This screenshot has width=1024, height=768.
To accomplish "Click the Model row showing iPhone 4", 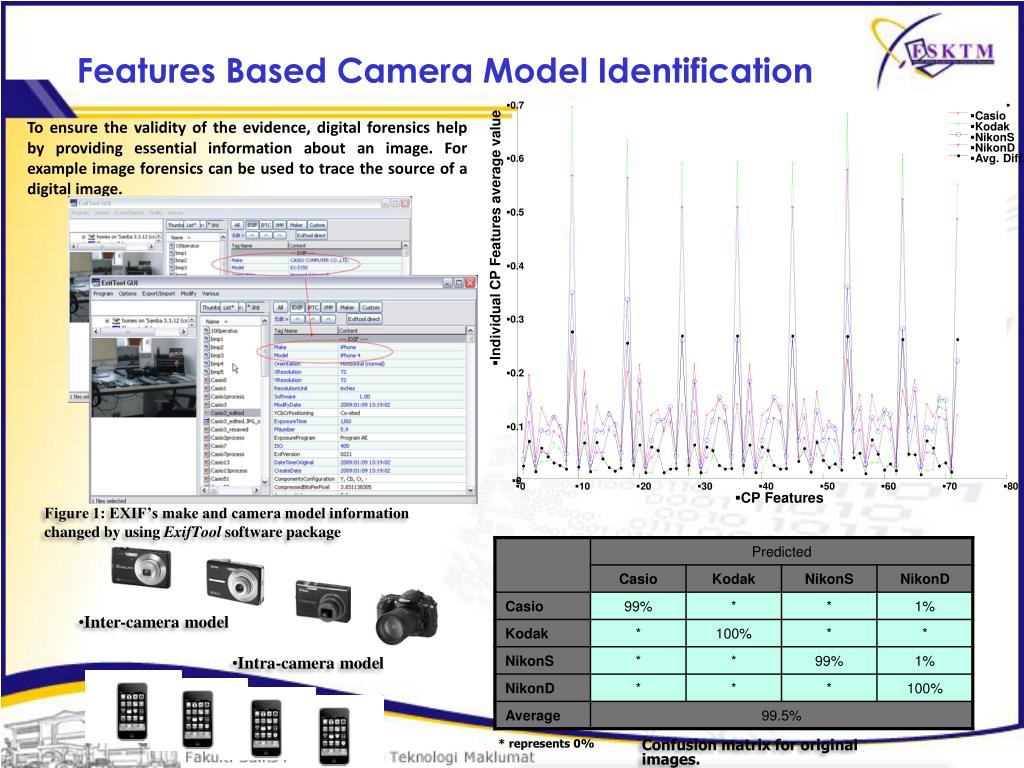I will point(369,355).
